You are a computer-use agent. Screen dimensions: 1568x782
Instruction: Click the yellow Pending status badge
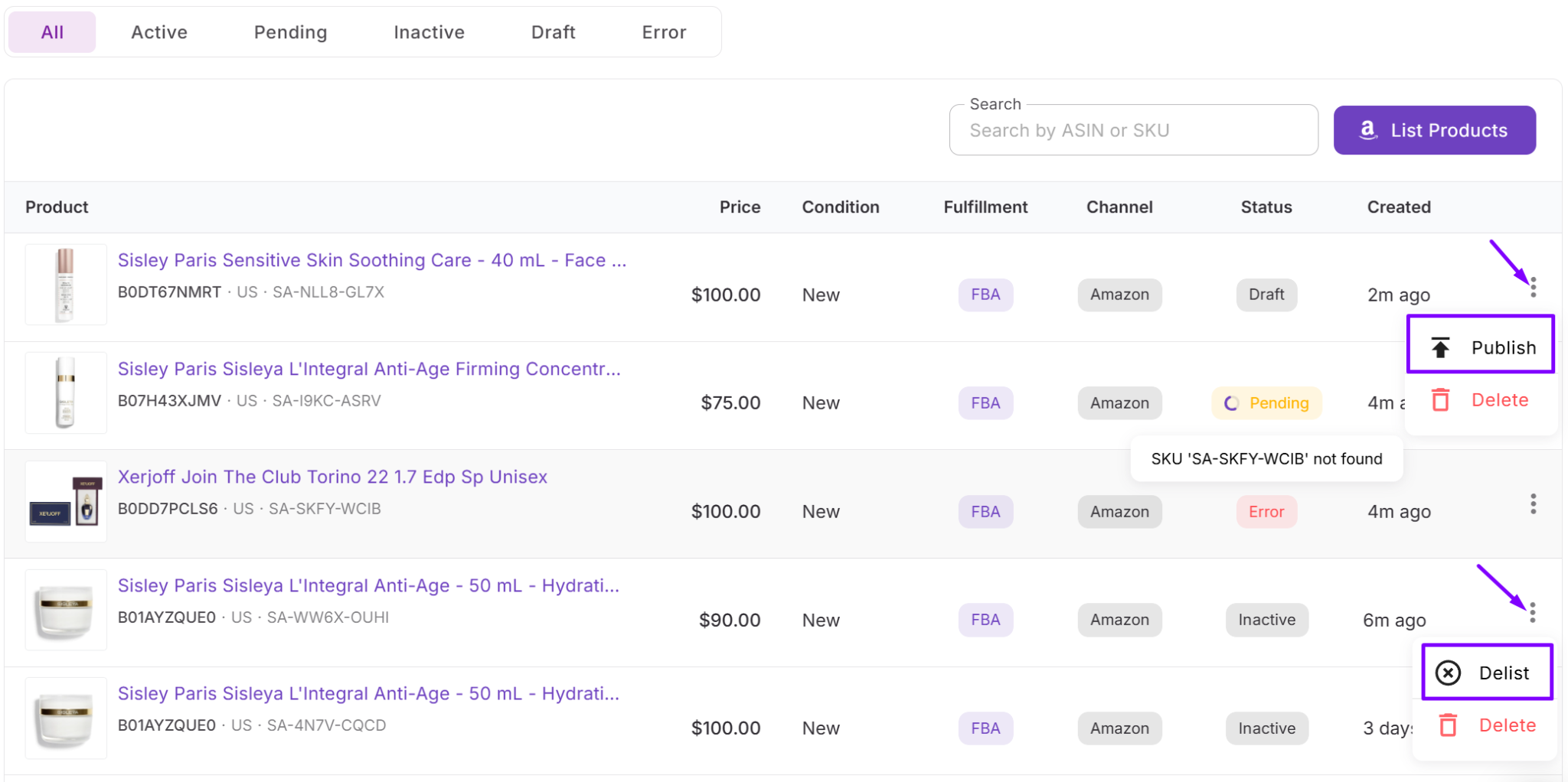(1266, 403)
